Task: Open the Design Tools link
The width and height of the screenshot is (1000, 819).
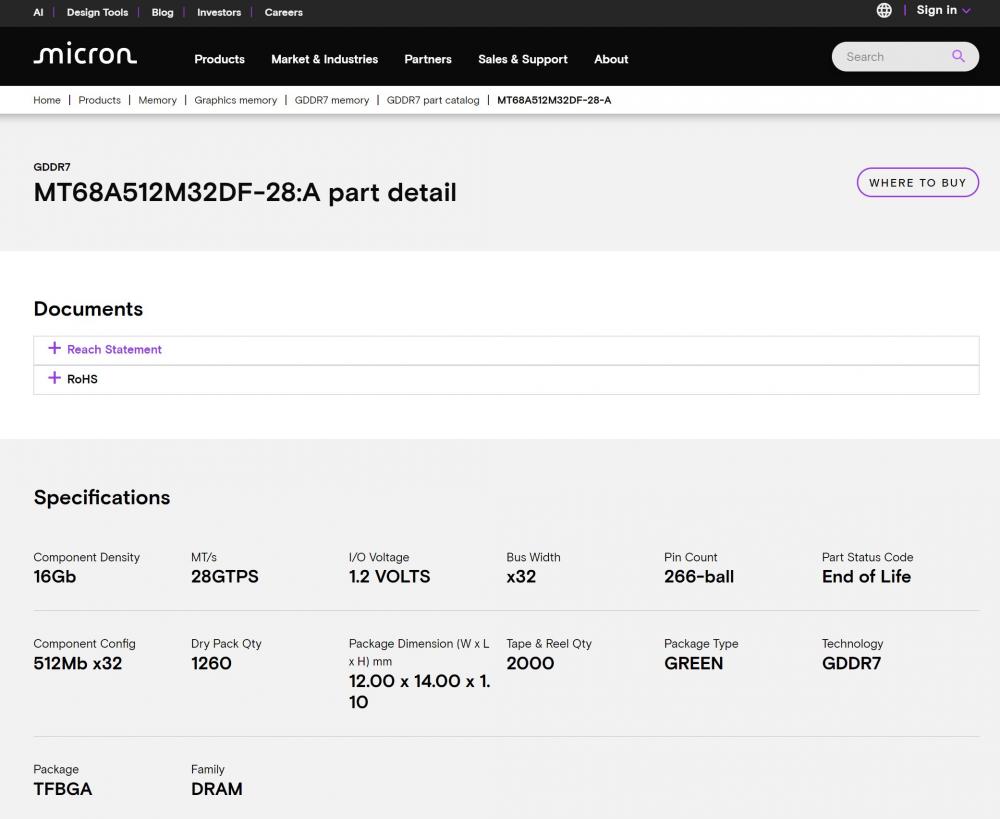Action: click(98, 12)
